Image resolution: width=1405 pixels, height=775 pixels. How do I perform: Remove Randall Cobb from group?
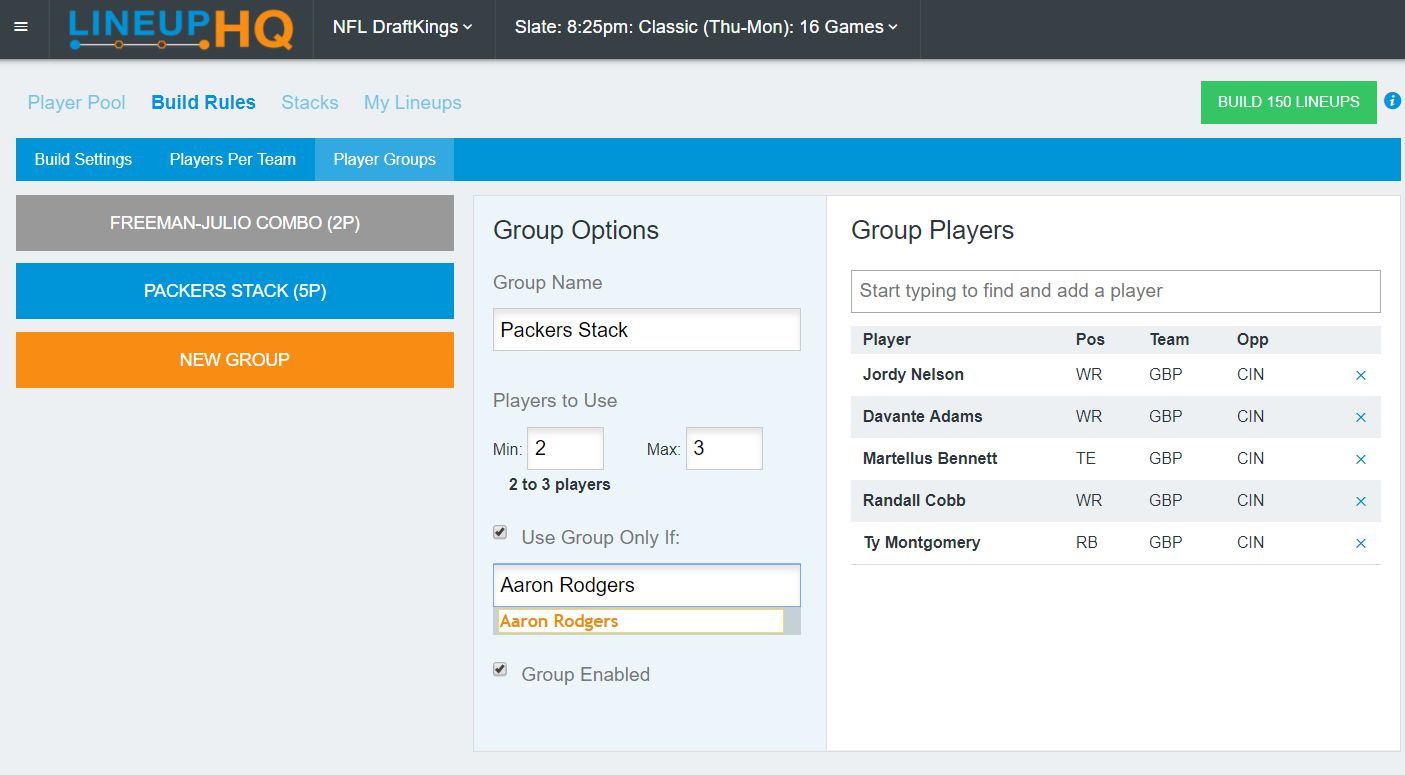[x=1360, y=502]
